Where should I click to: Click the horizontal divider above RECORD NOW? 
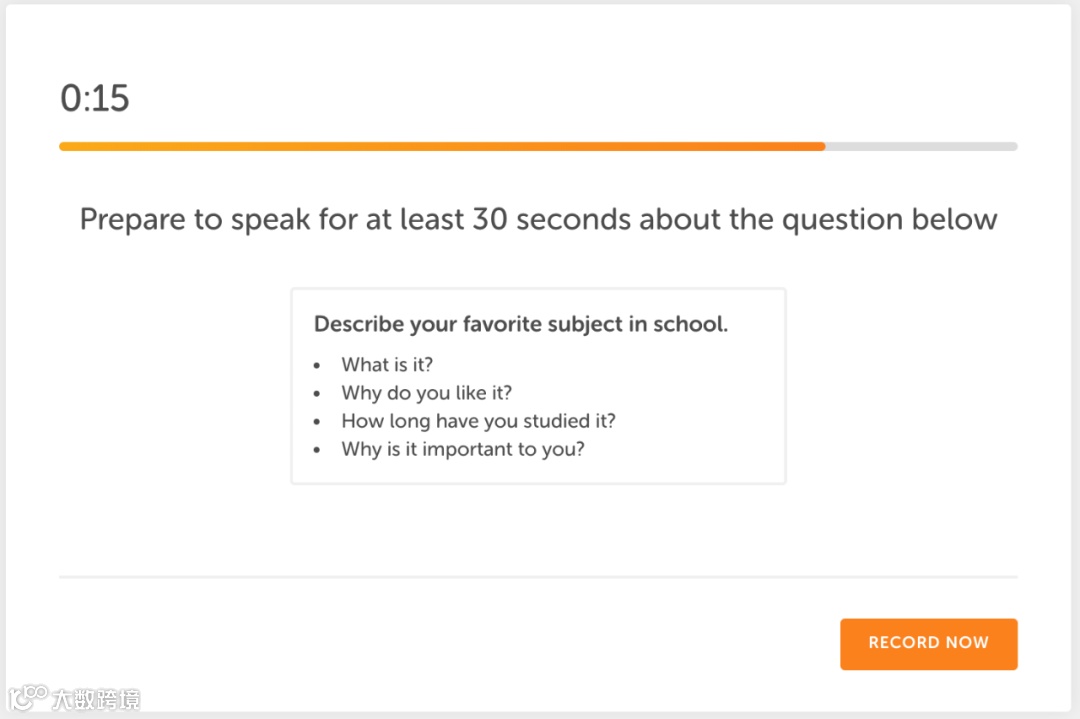pyautogui.click(x=538, y=577)
